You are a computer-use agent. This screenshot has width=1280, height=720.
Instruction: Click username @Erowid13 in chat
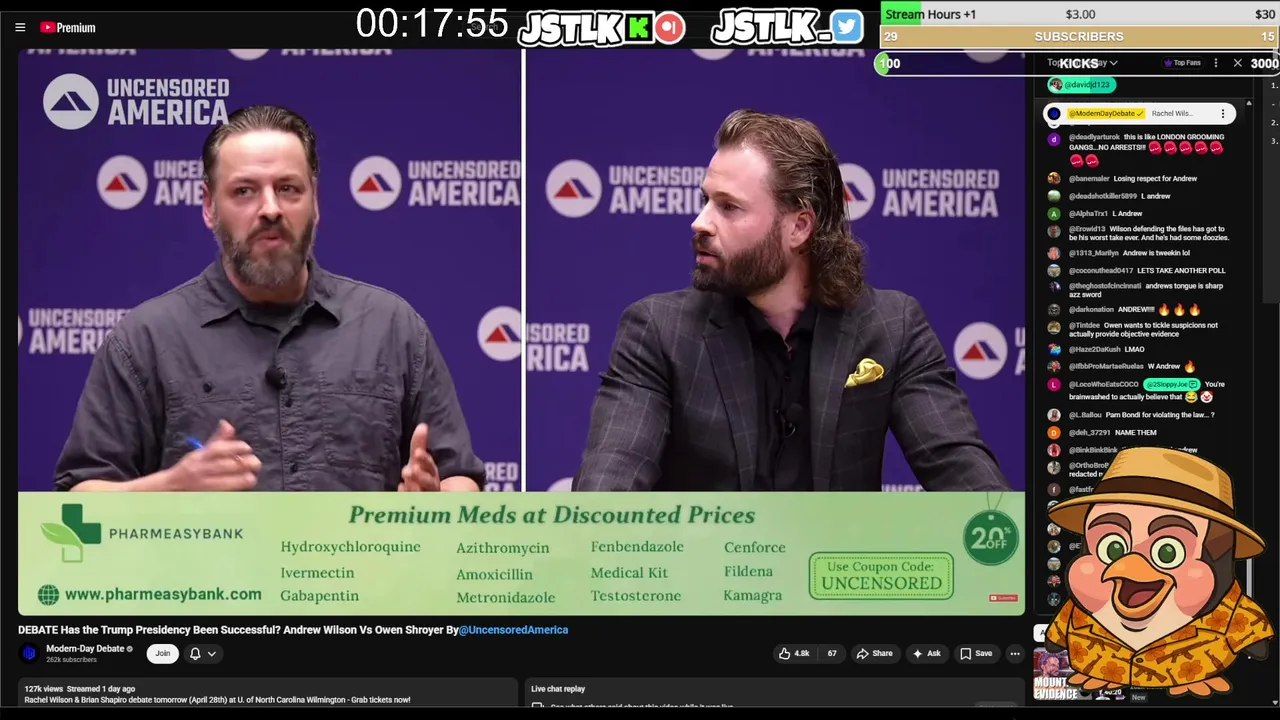coord(1086,229)
